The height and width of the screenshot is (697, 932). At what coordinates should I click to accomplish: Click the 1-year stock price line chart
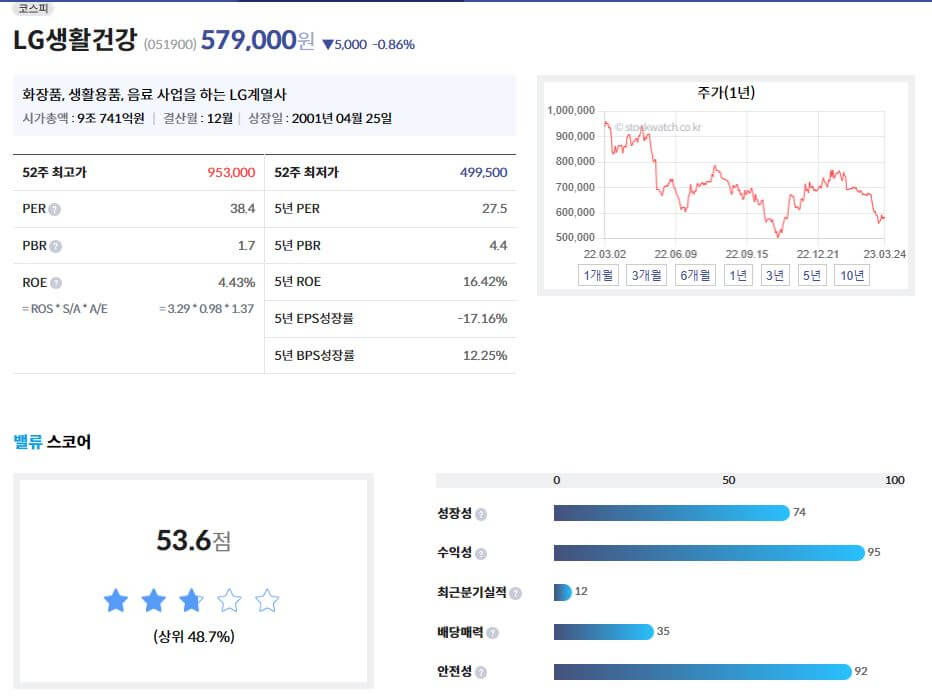point(744,174)
